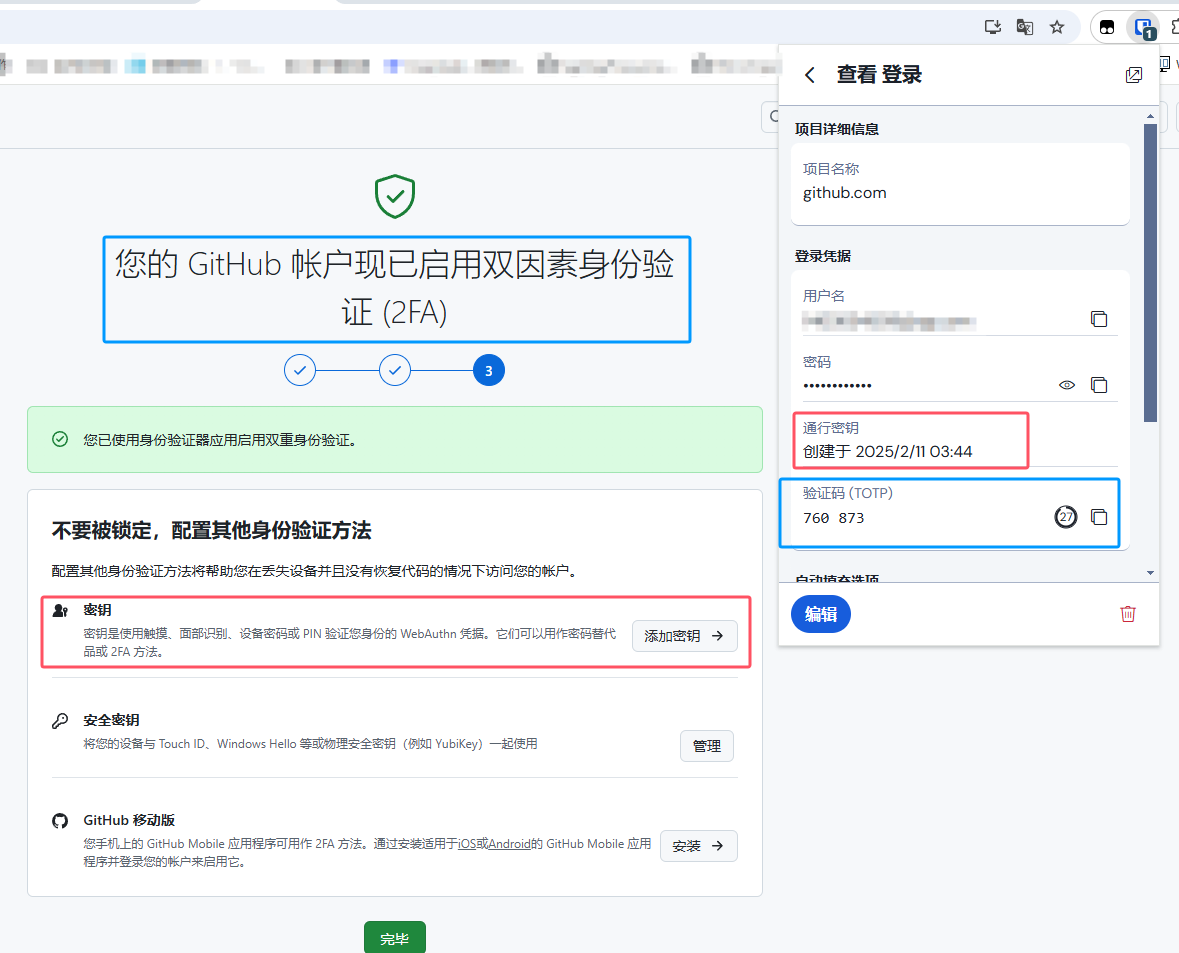
Task: Click 管理 button for security keys
Action: [706, 746]
